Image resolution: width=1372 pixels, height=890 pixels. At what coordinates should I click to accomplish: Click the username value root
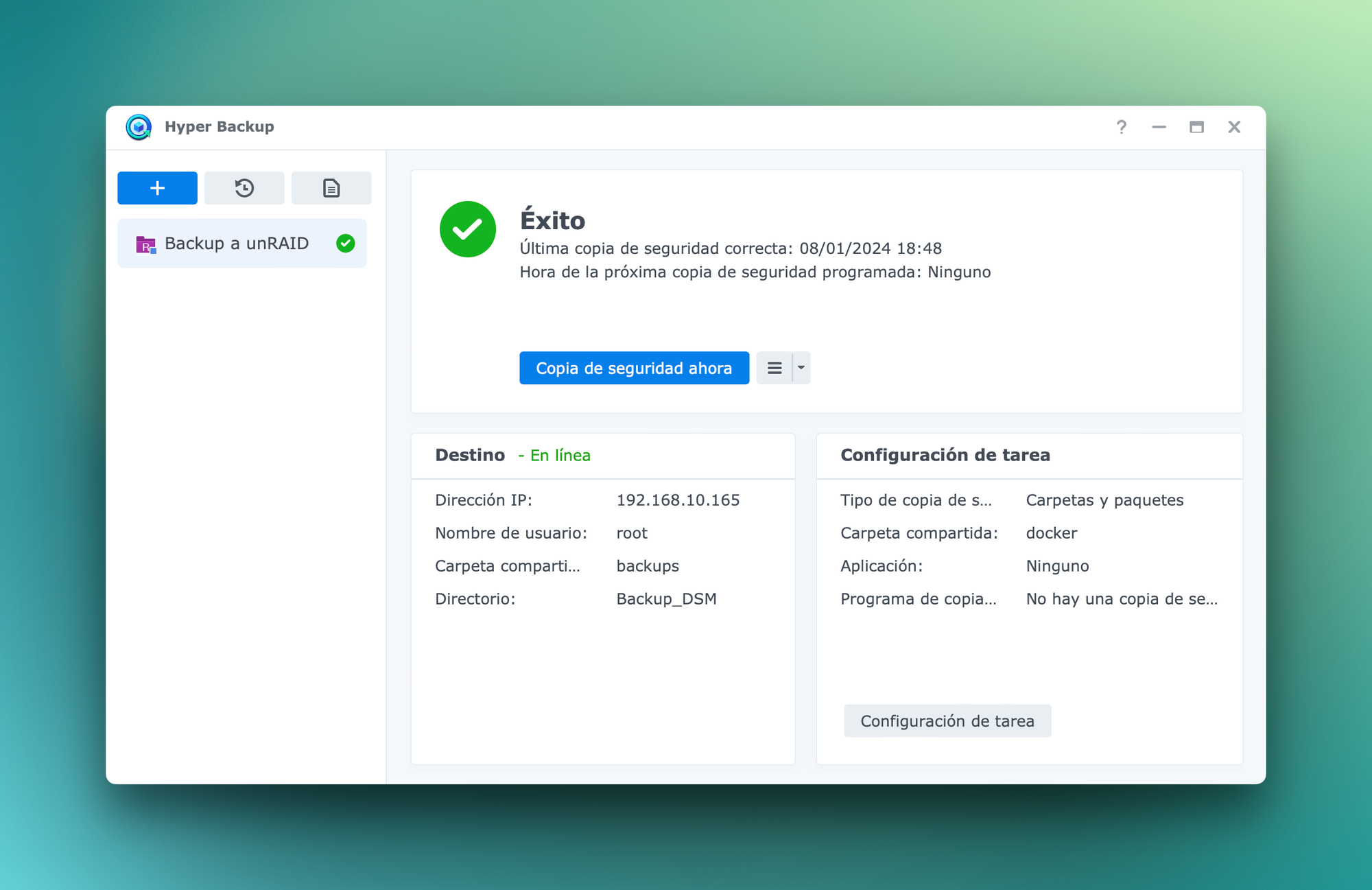[x=632, y=533]
